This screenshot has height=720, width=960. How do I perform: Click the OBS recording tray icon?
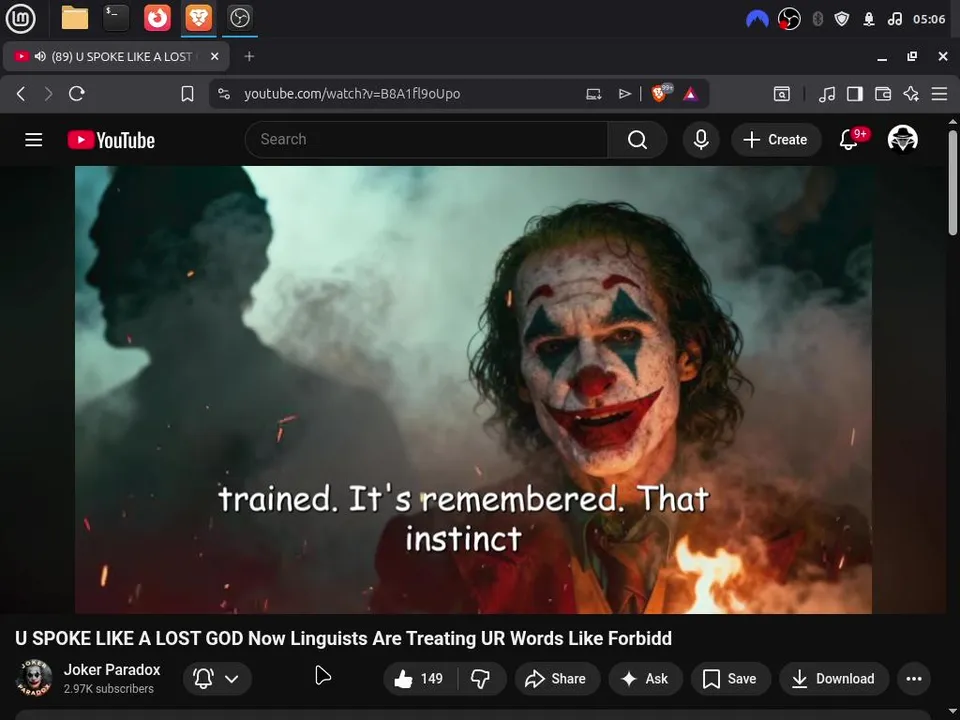789,19
